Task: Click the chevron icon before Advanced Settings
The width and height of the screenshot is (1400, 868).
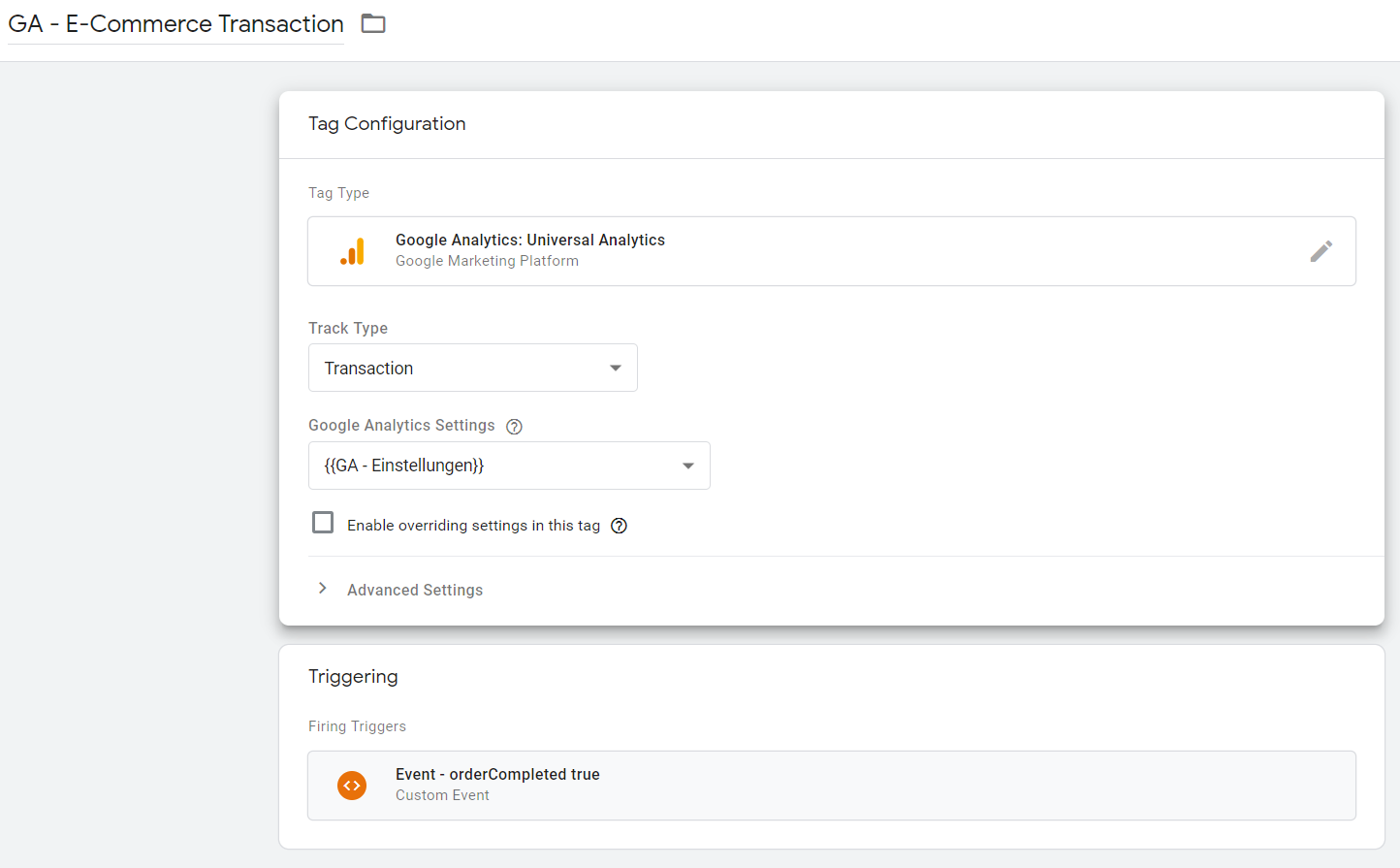Action: [x=322, y=588]
